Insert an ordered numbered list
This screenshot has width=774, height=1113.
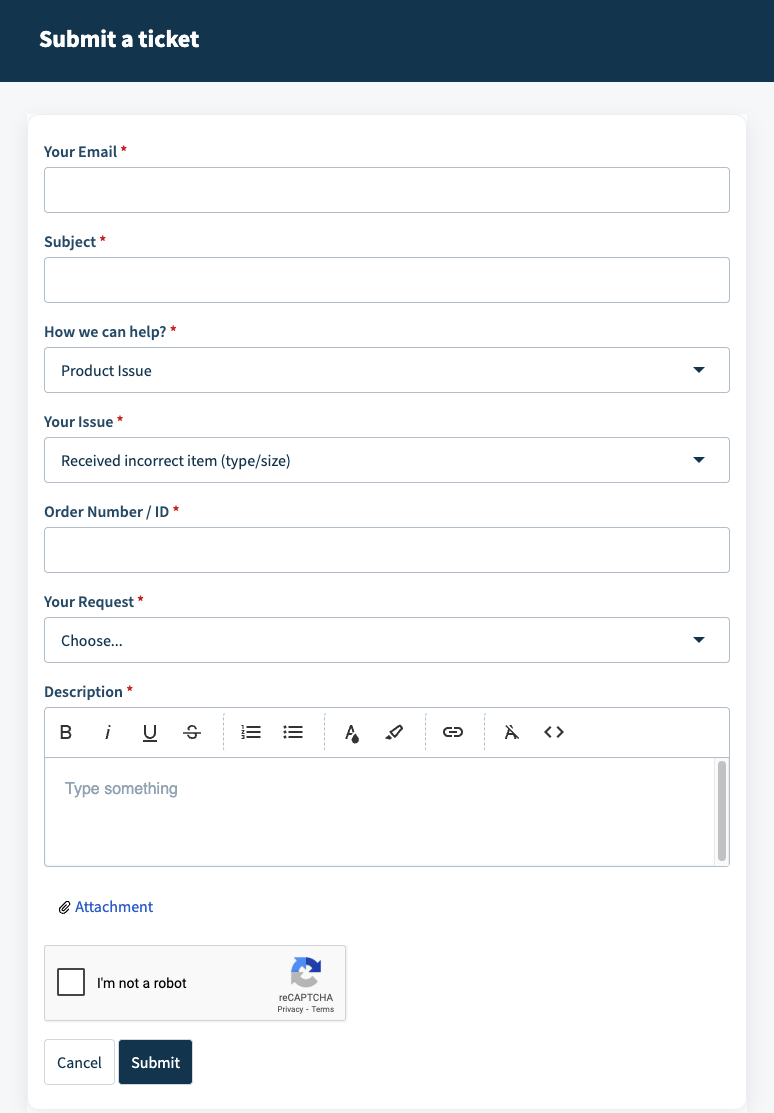tap(251, 732)
